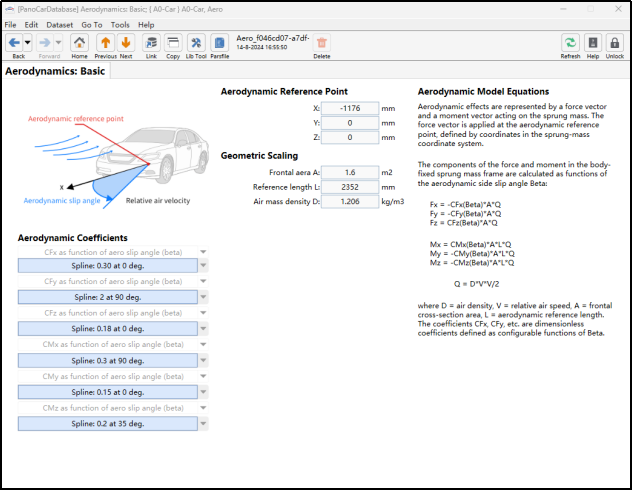Open dropdown for Spline: 2 at 90 deg.
Screen dimensions: 634x492
(203, 297)
